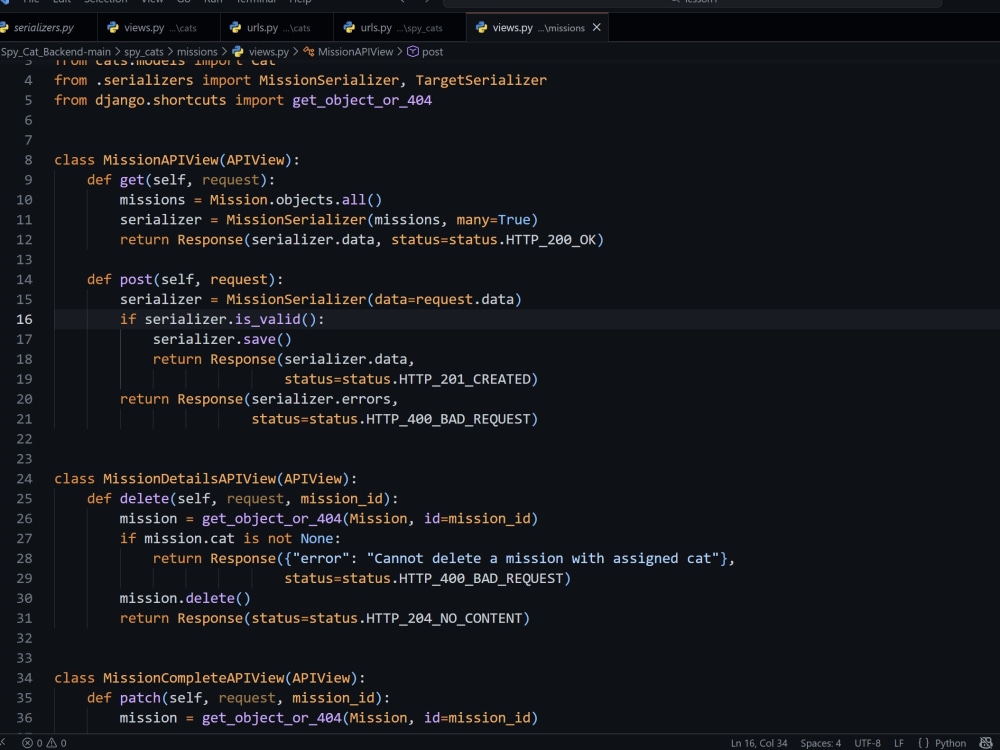Viewport: 1000px width, 750px height.
Task: Select the Python language mode
Action: coord(950,743)
